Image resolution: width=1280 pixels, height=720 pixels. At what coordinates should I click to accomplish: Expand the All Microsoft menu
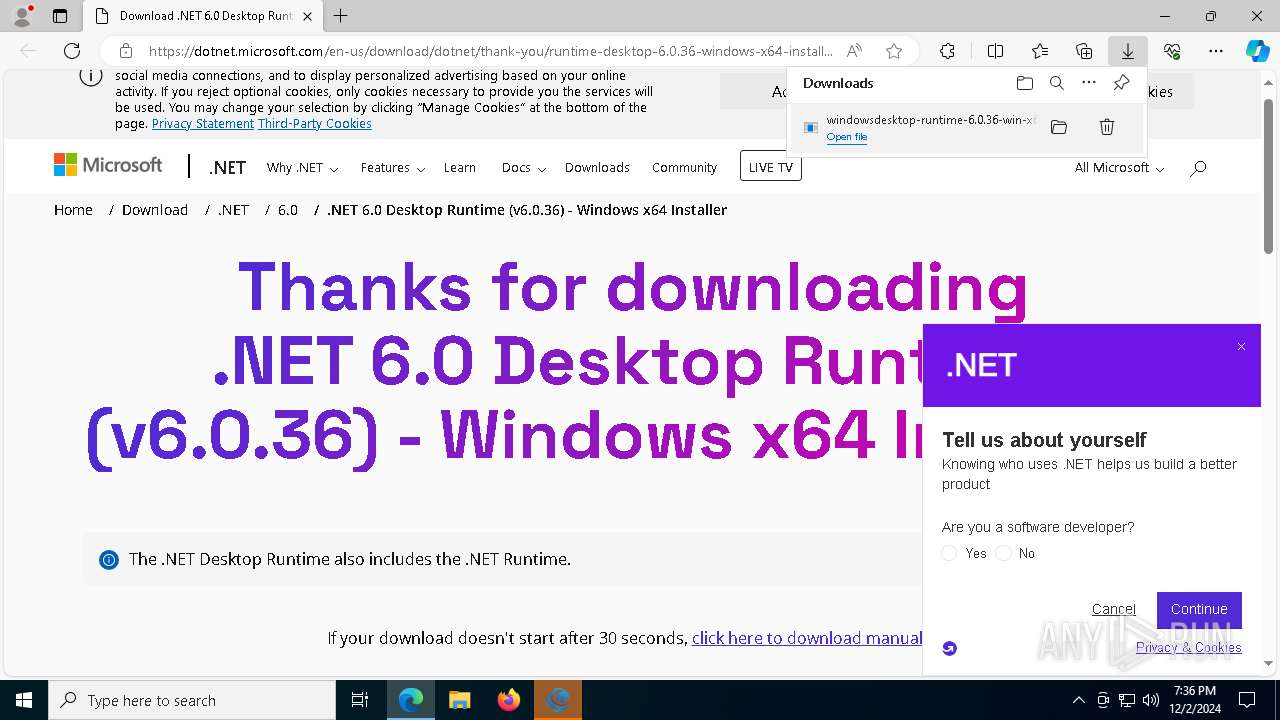[x=1119, y=168]
